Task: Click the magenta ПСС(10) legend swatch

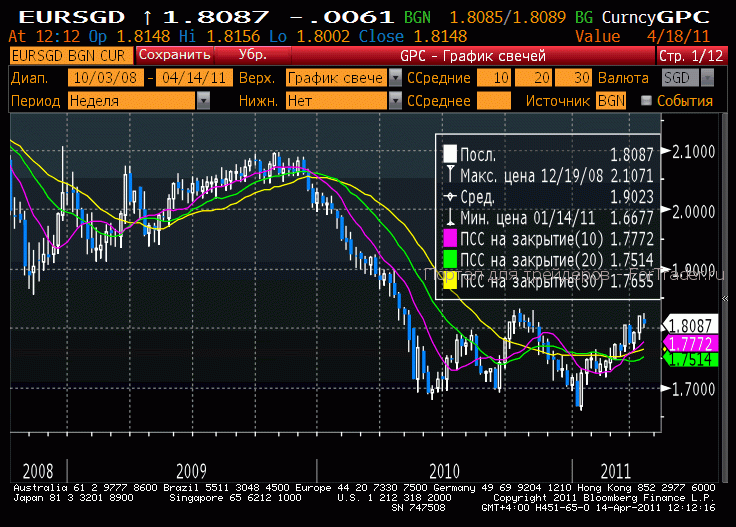Action: coord(450,238)
